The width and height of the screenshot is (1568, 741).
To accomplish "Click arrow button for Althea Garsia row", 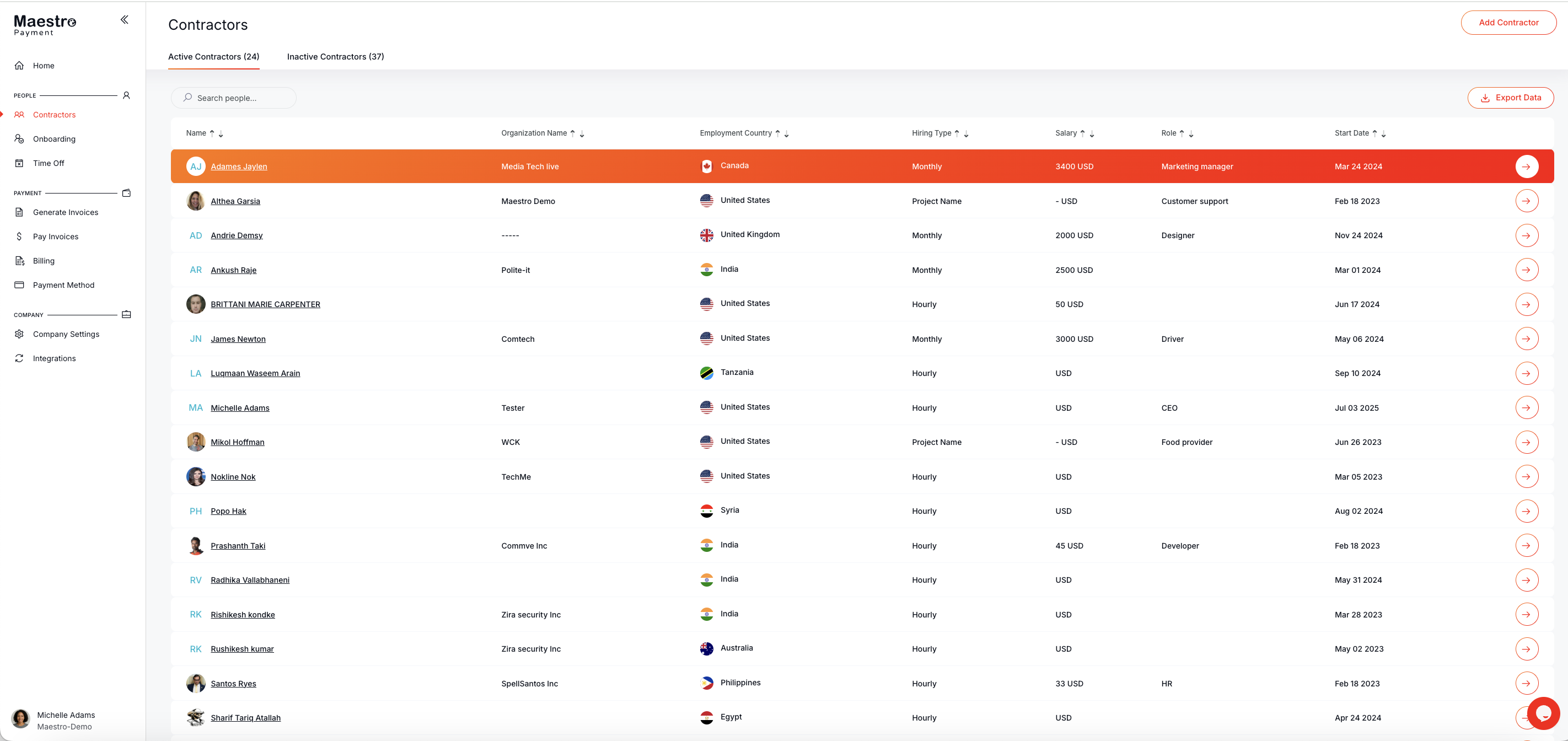I will [x=1526, y=201].
